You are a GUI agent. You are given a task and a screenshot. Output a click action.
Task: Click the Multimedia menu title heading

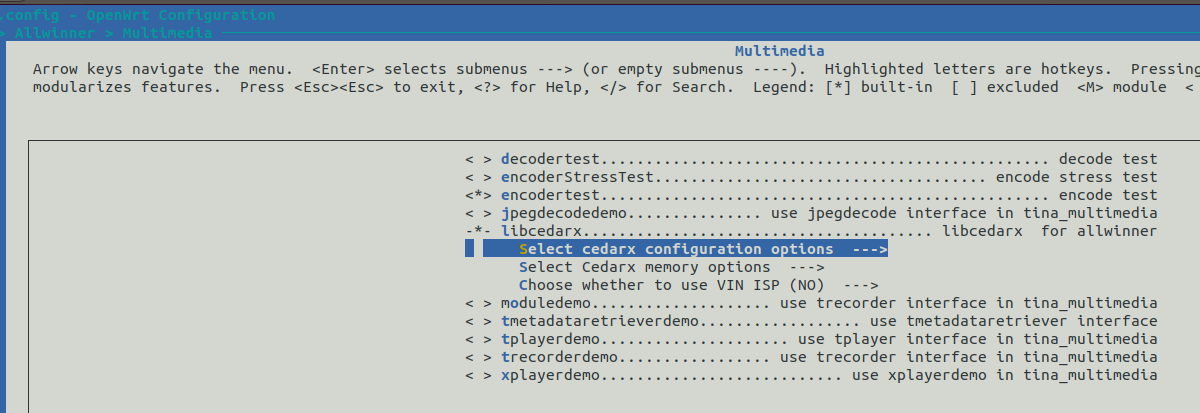pyautogui.click(x=779, y=51)
